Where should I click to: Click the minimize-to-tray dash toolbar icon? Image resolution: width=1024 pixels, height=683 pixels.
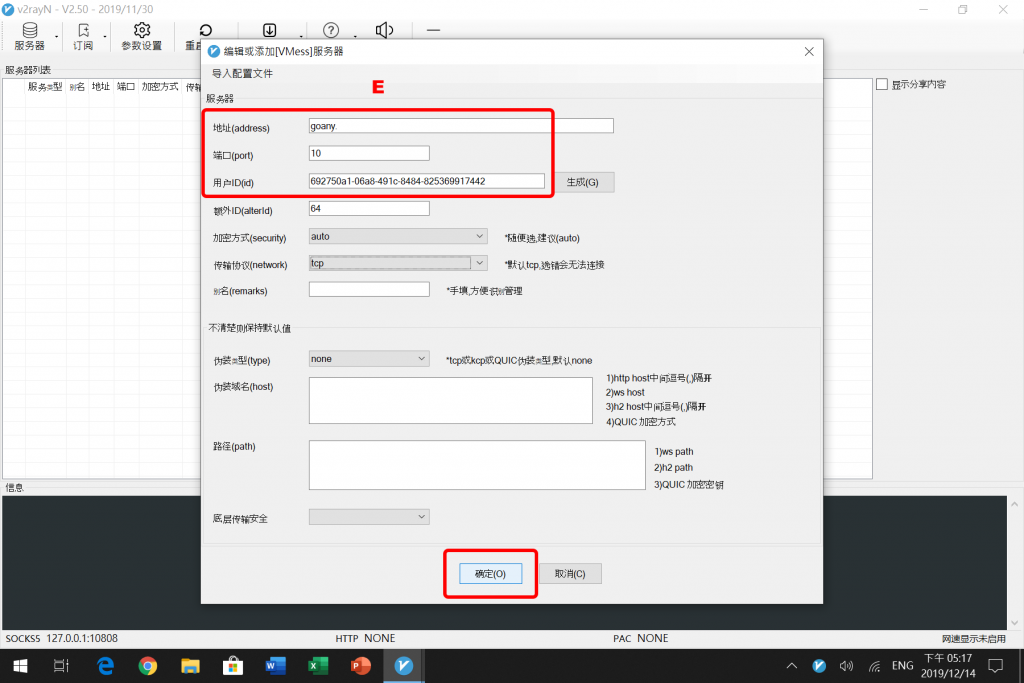point(433,30)
